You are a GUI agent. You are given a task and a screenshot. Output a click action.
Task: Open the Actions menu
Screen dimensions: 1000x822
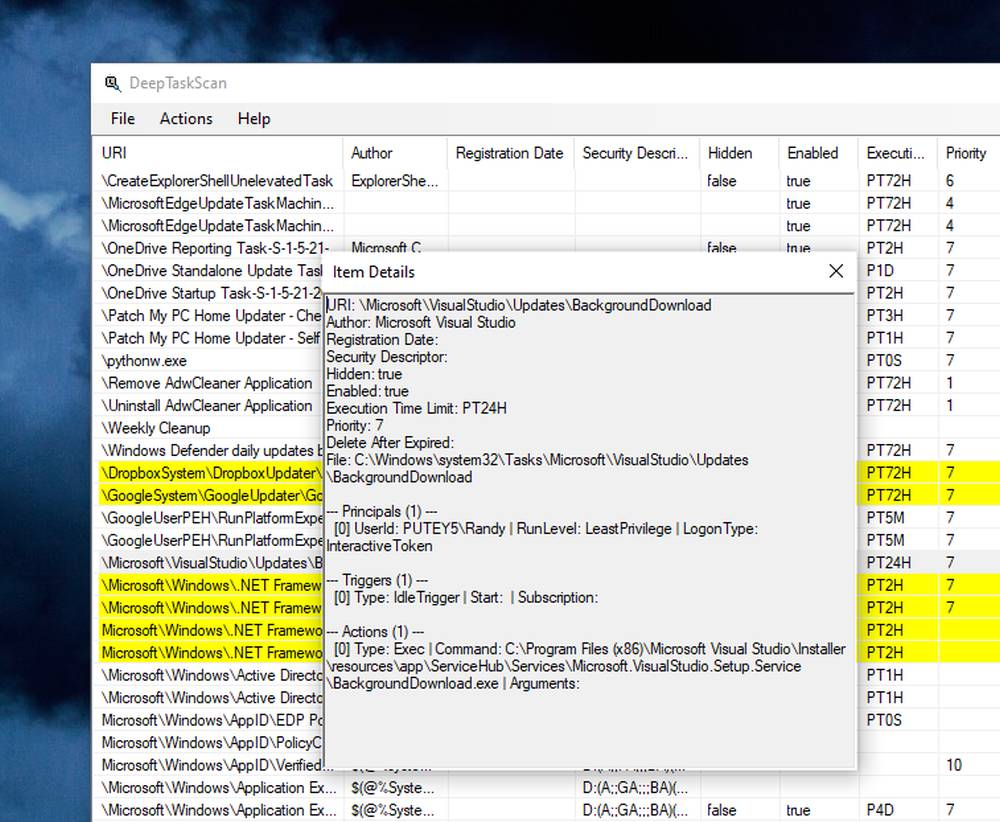[186, 119]
